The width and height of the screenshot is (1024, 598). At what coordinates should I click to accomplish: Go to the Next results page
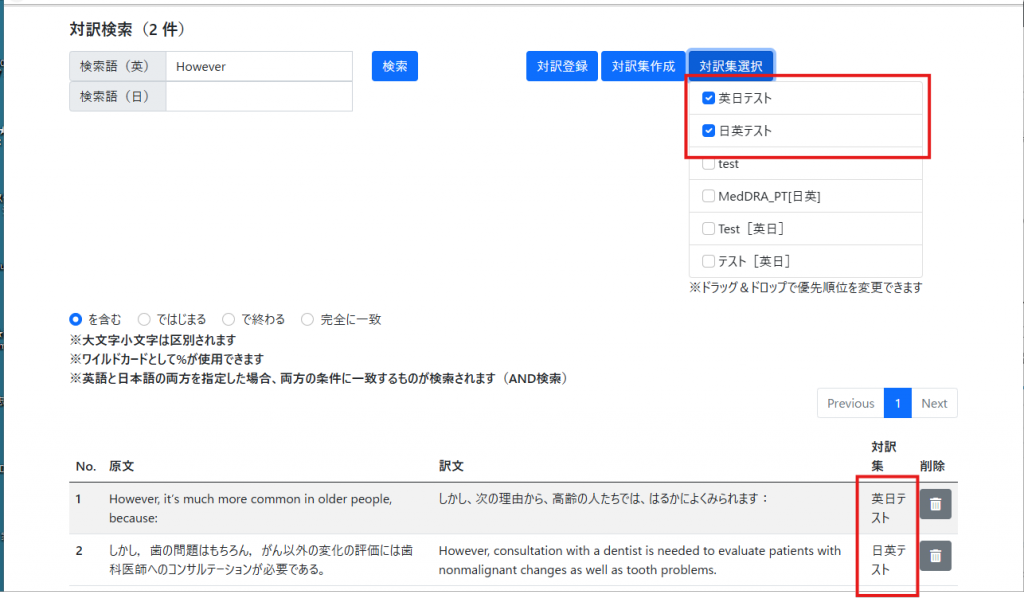click(934, 403)
